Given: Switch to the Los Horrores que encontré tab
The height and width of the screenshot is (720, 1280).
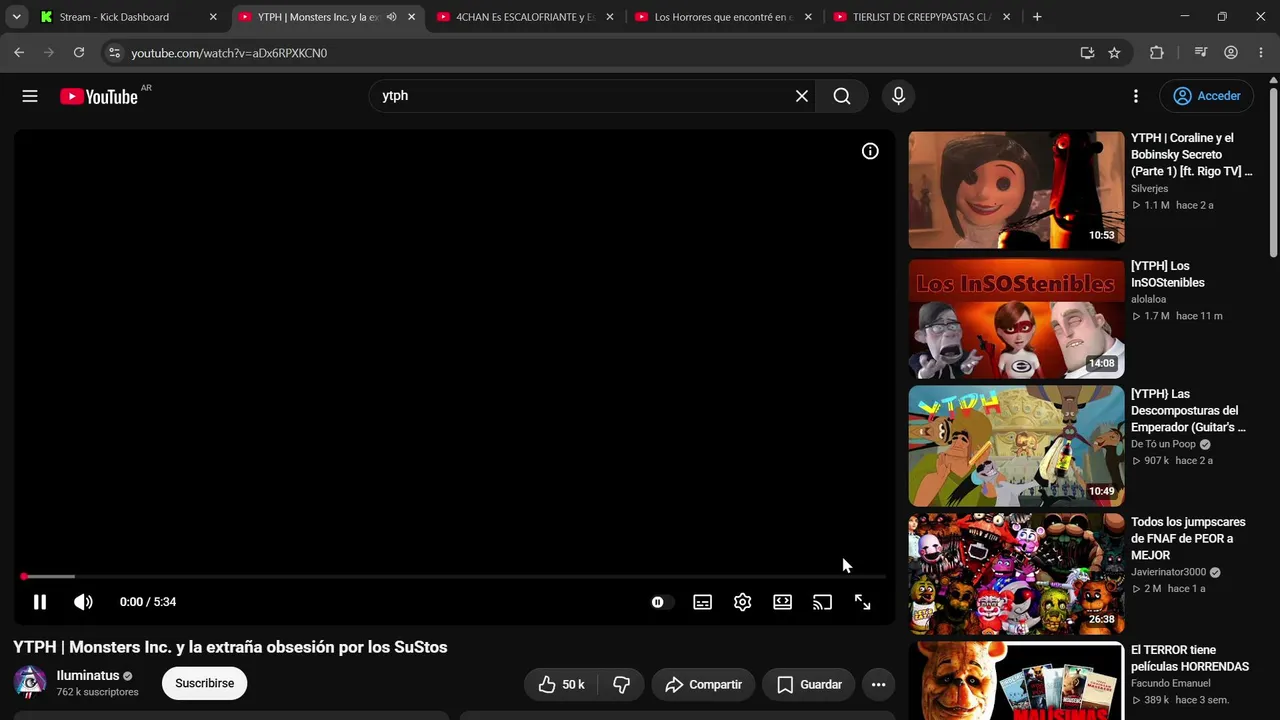Looking at the screenshot, I should pyautogui.click(x=723, y=17).
